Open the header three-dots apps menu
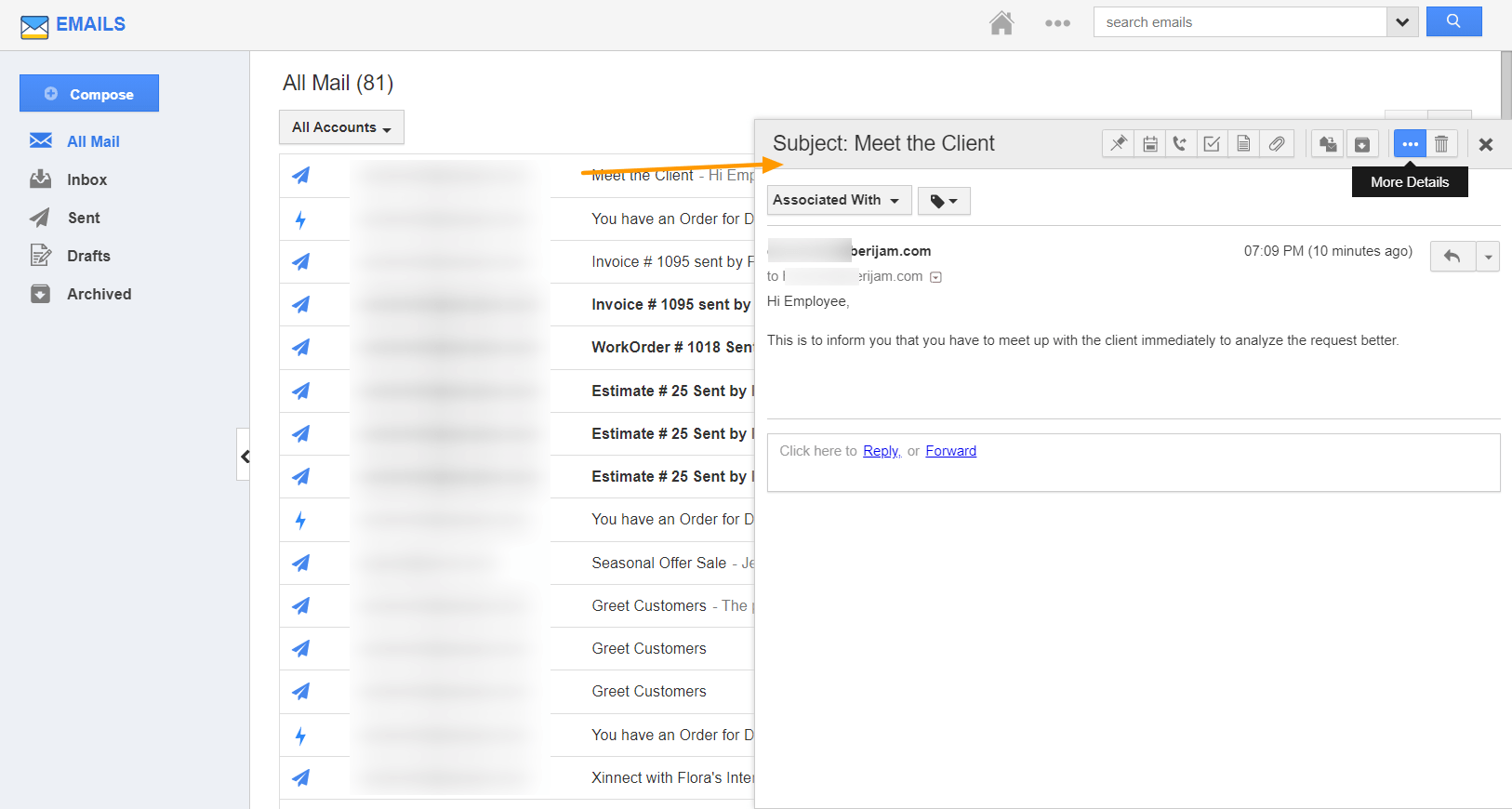The width and height of the screenshot is (1512, 809). 1057,23
